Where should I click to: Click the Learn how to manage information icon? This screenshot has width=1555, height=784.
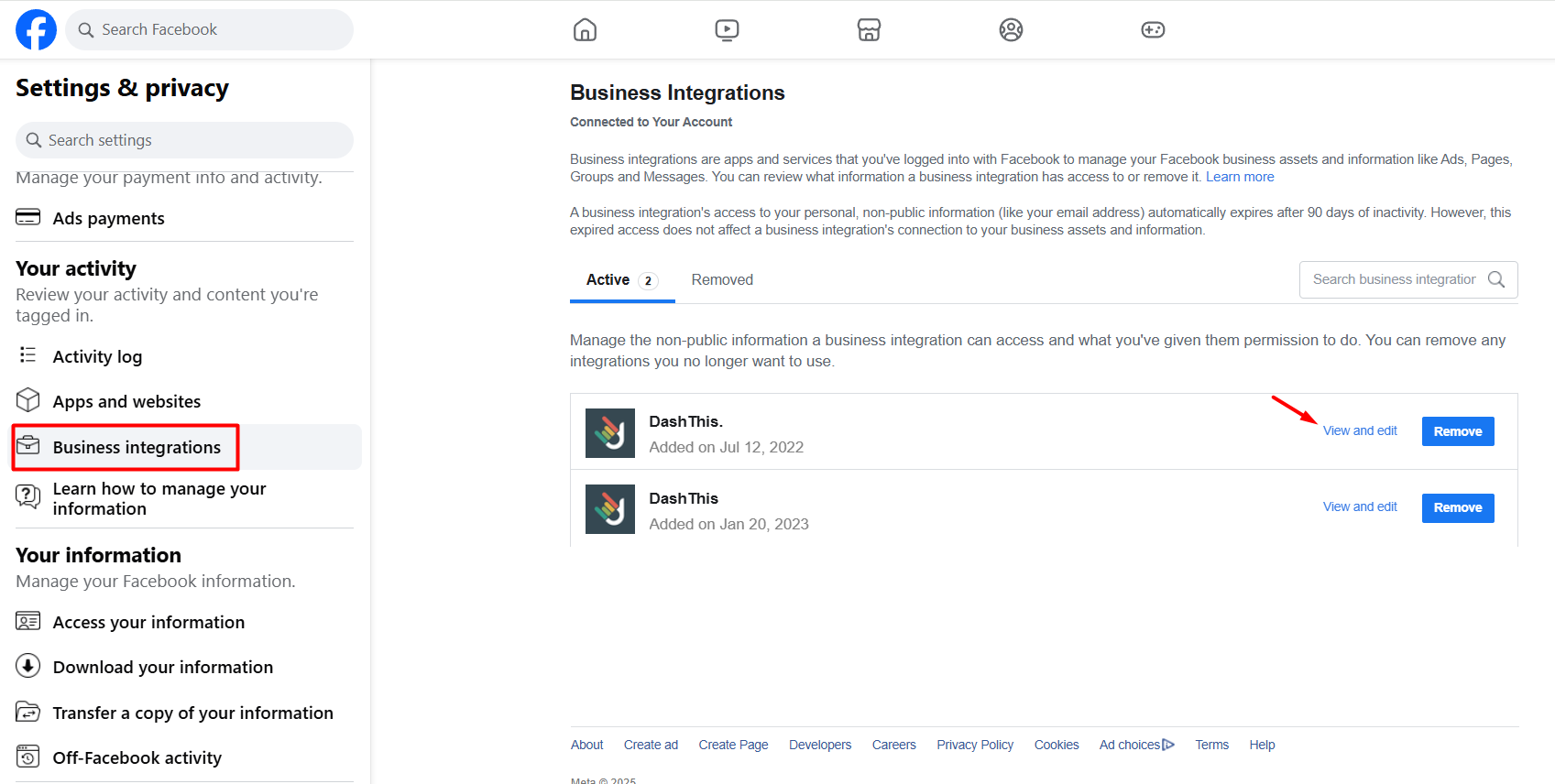pyautogui.click(x=28, y=496)
